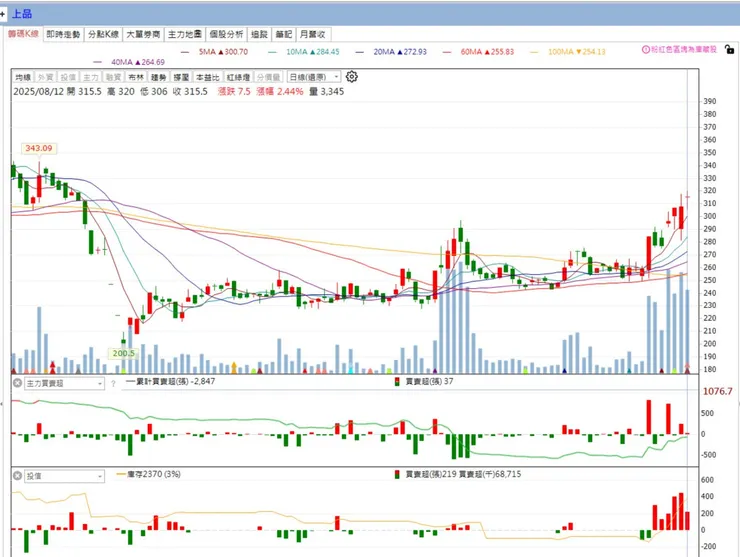Click the 買賣超(千)68,715 value
The image size is (740, 557).
coord(490,474)
